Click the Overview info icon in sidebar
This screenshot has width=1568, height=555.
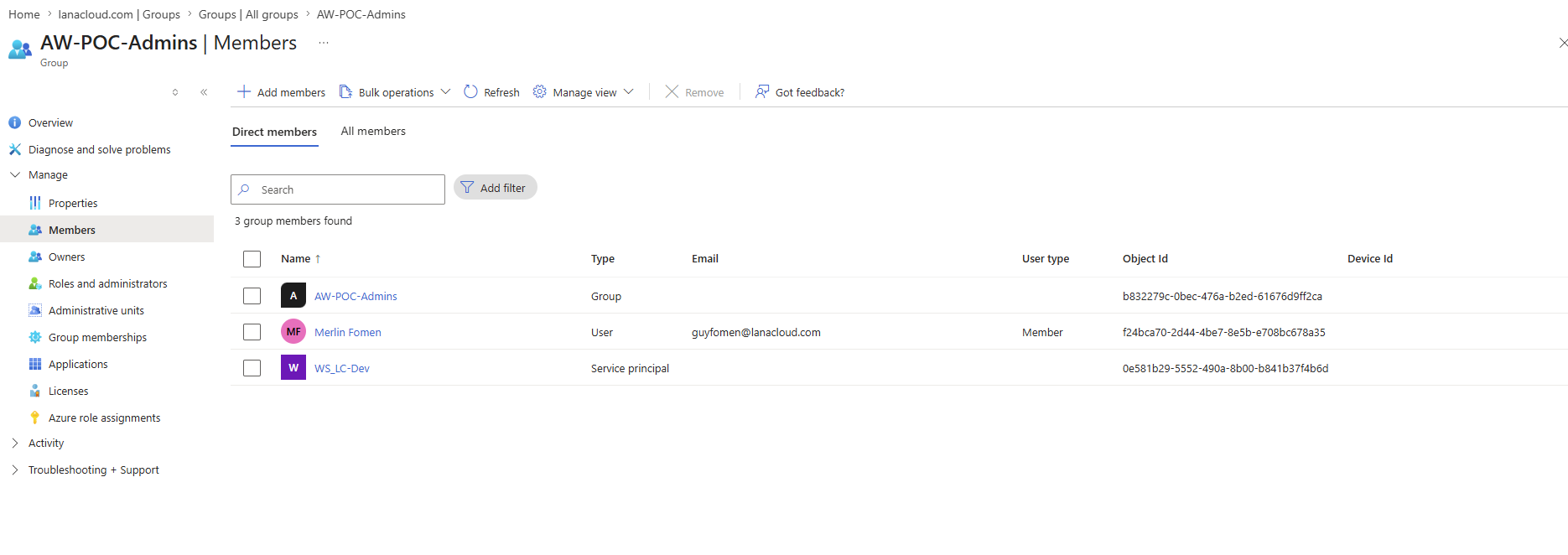pyautogui.click(x=14, y=122)
